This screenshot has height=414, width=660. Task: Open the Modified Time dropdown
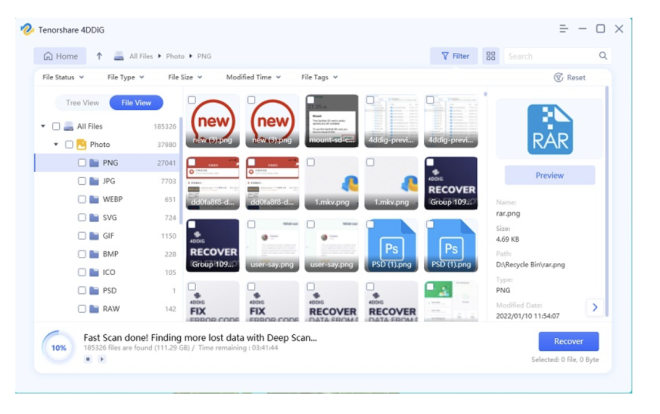[253, 77]
